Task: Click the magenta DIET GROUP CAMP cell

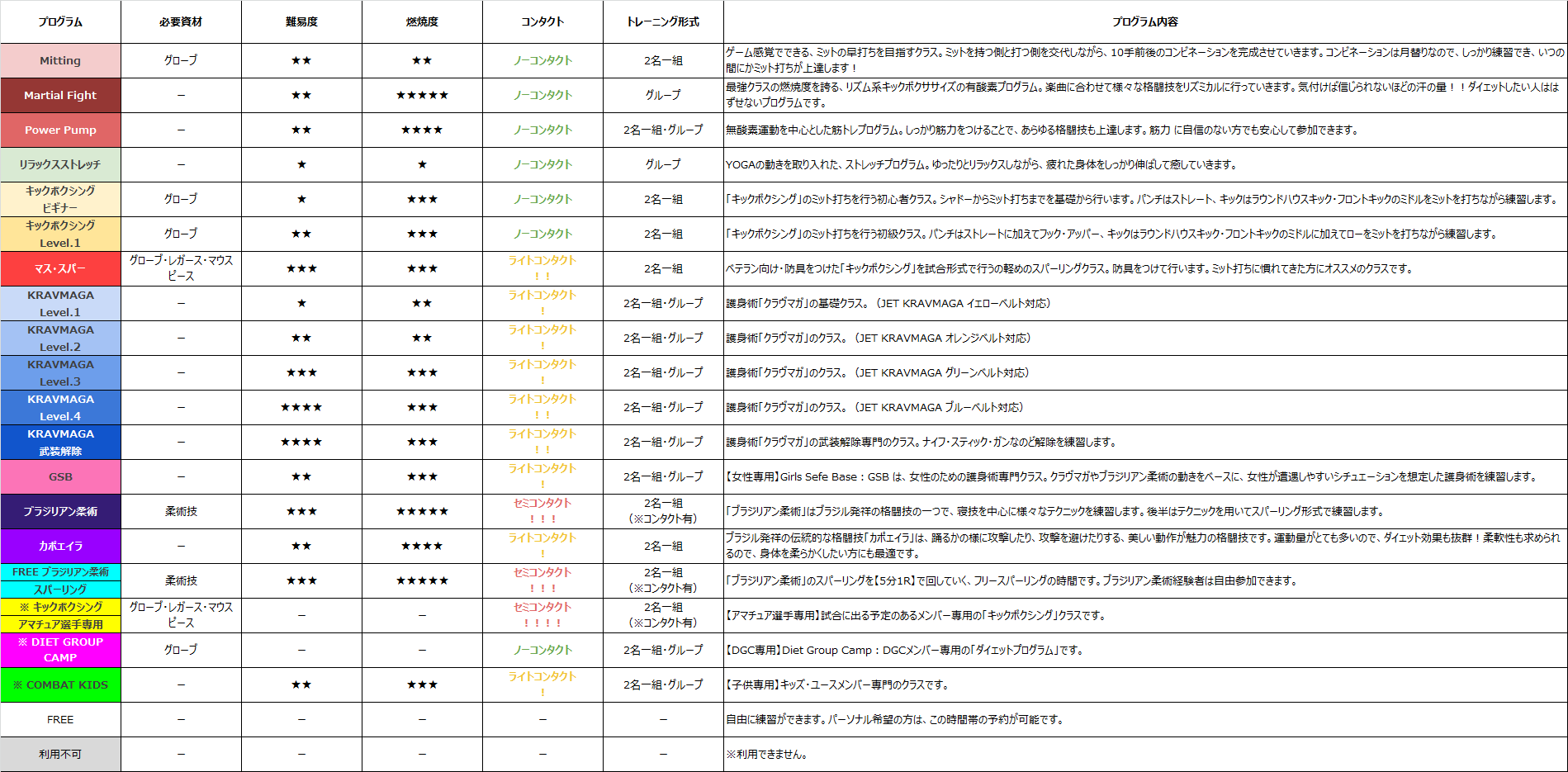Action: point(60,650)
